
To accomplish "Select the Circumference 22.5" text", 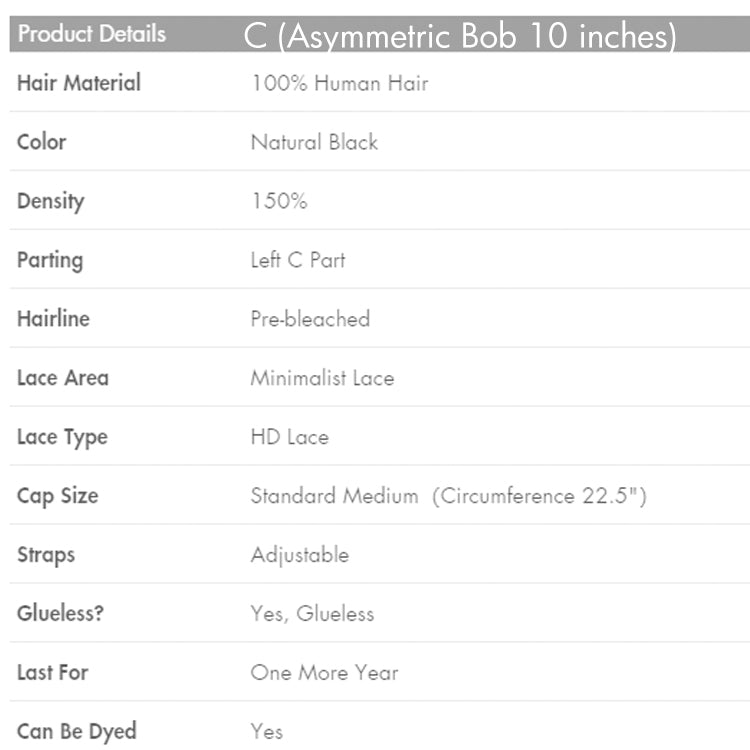I will (x=540, y=496).
